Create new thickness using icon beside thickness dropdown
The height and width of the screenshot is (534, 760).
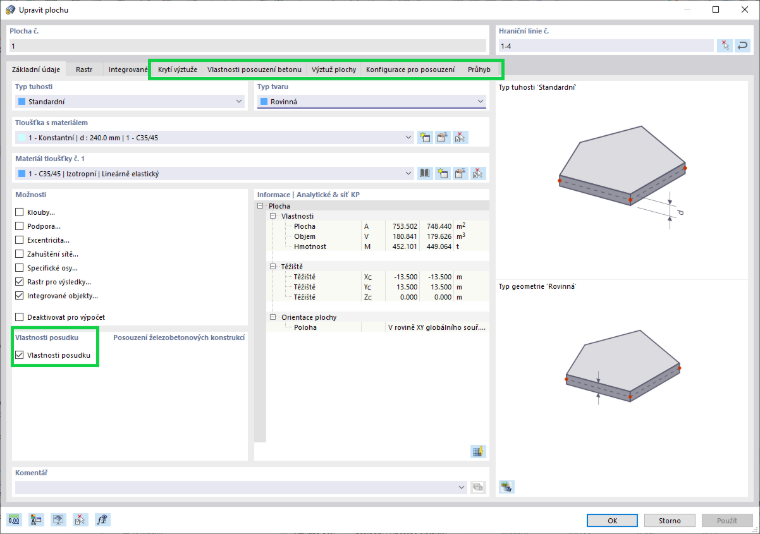(x=425, y=137)
